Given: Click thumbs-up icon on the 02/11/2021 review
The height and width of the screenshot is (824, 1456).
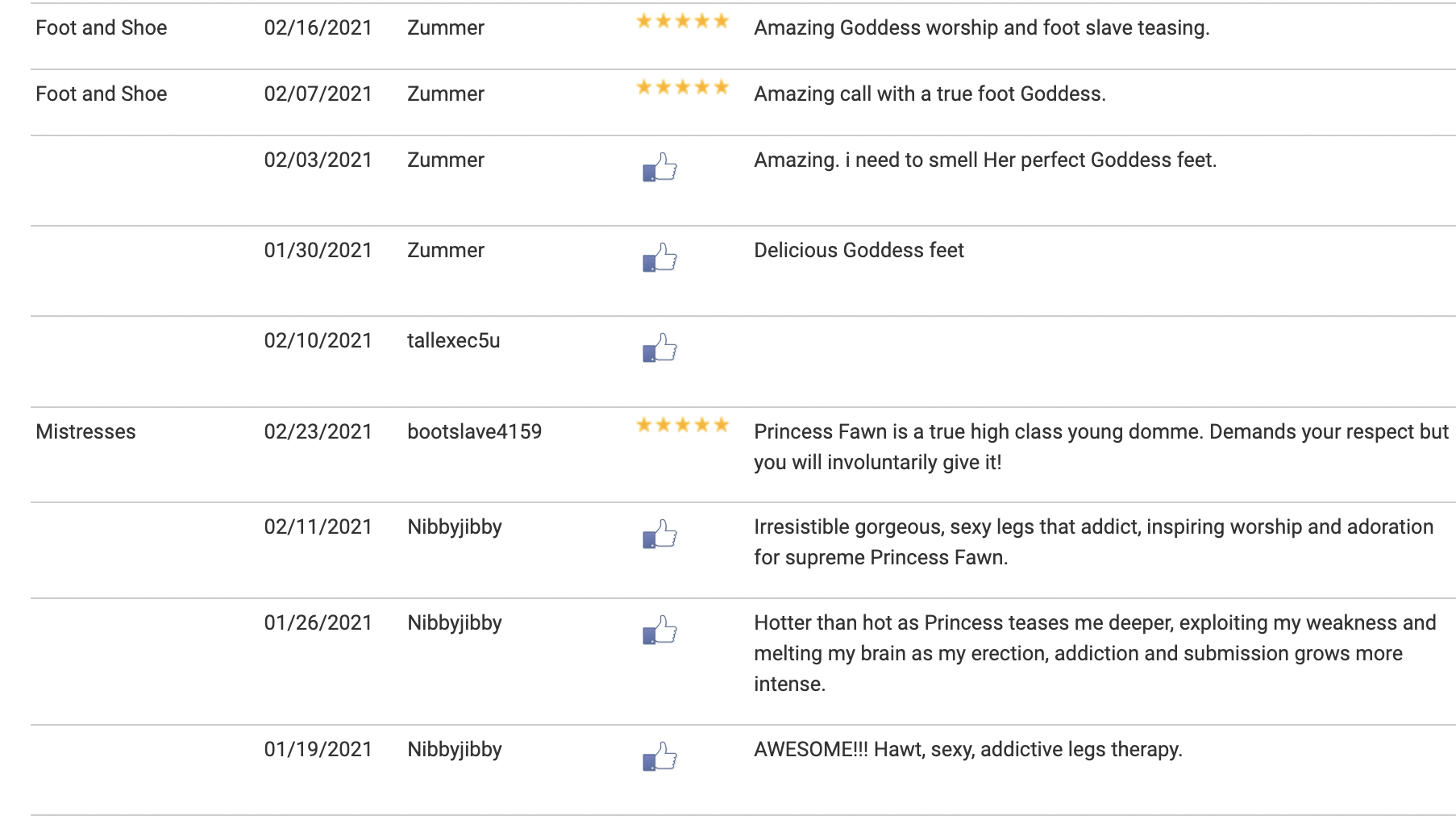Looking at the screenshot, I should coord(659,534).
